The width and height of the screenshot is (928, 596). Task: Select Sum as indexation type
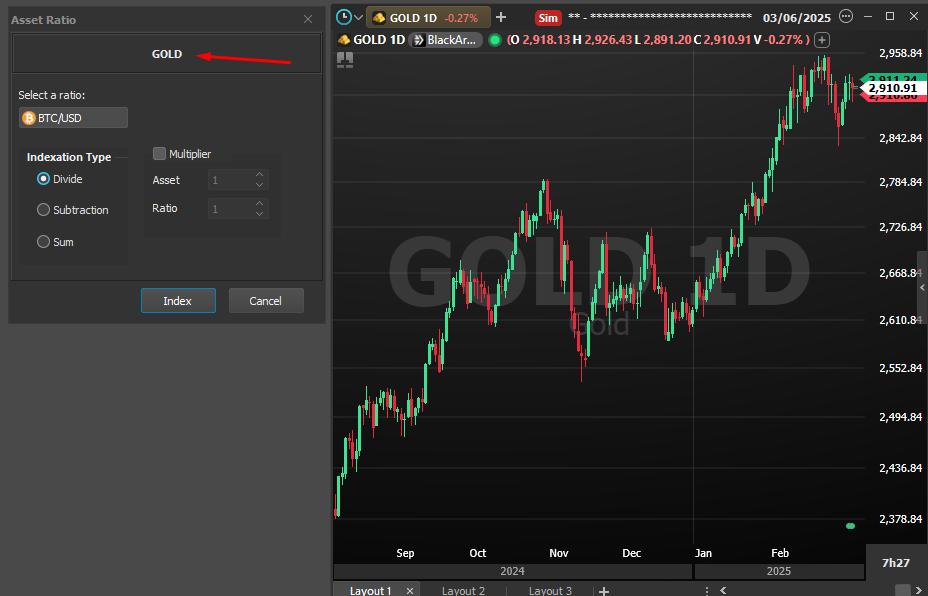[x=44, y=242]
